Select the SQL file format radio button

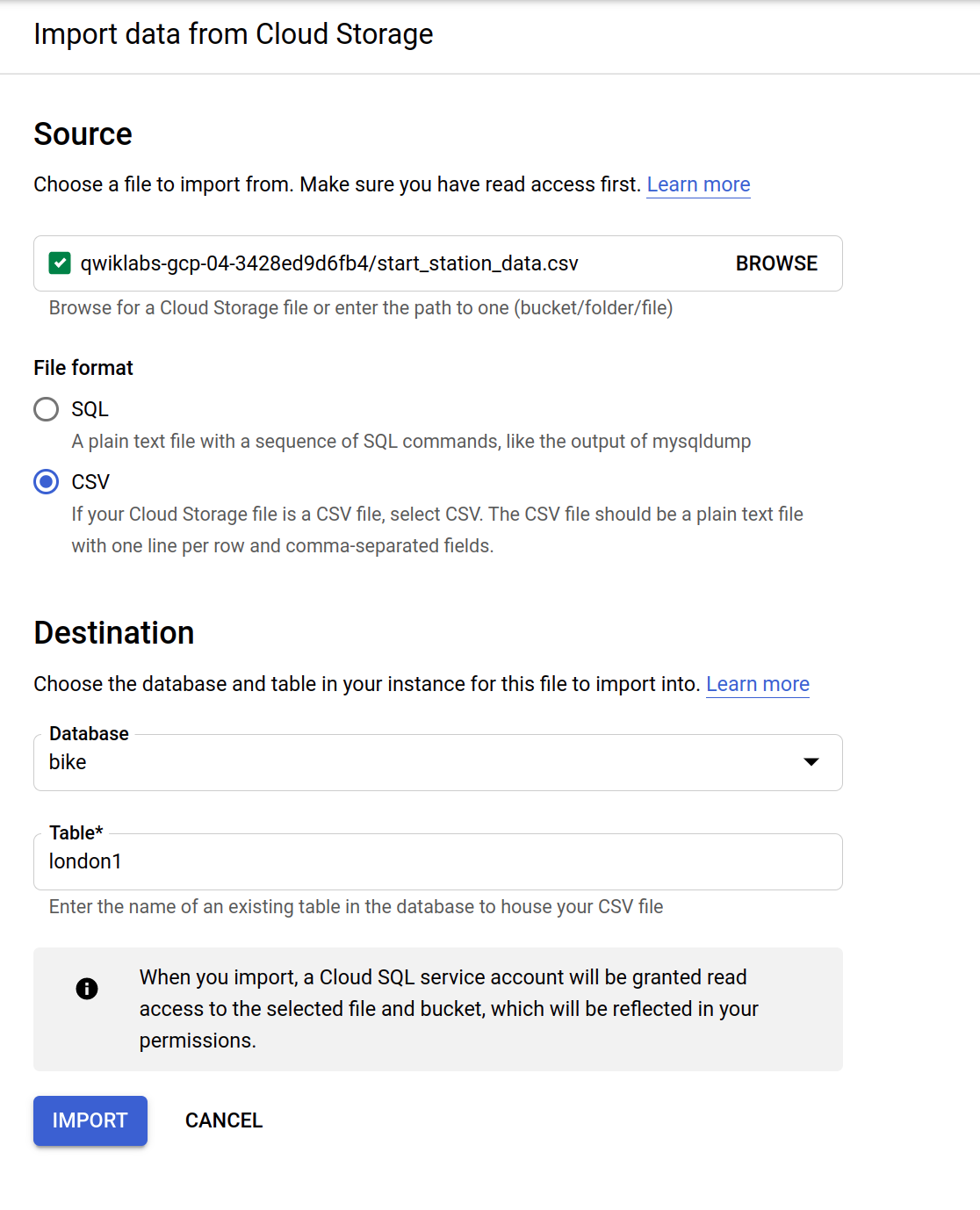point(46,409)
